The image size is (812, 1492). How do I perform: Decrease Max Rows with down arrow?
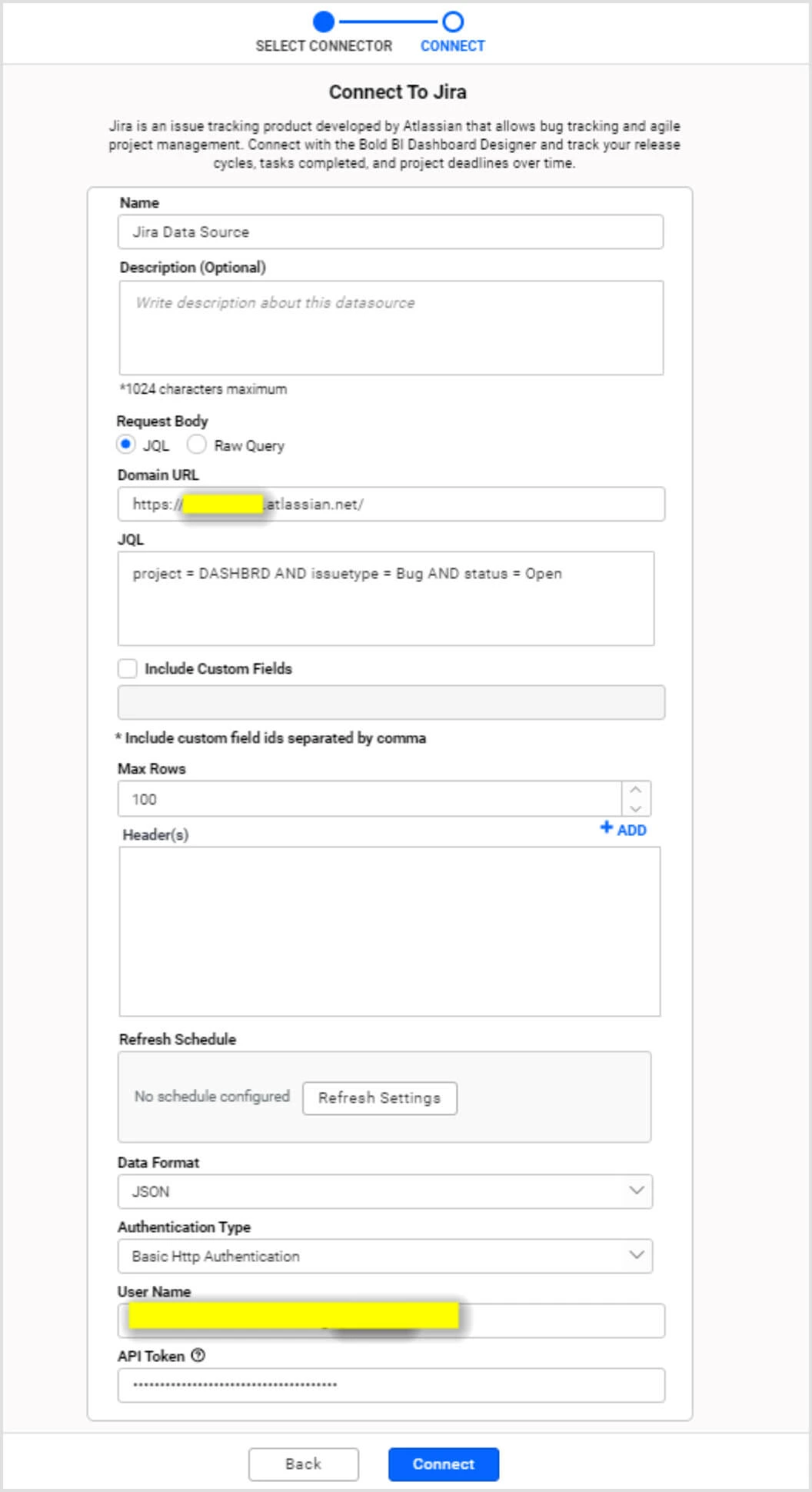click(635, 808)
